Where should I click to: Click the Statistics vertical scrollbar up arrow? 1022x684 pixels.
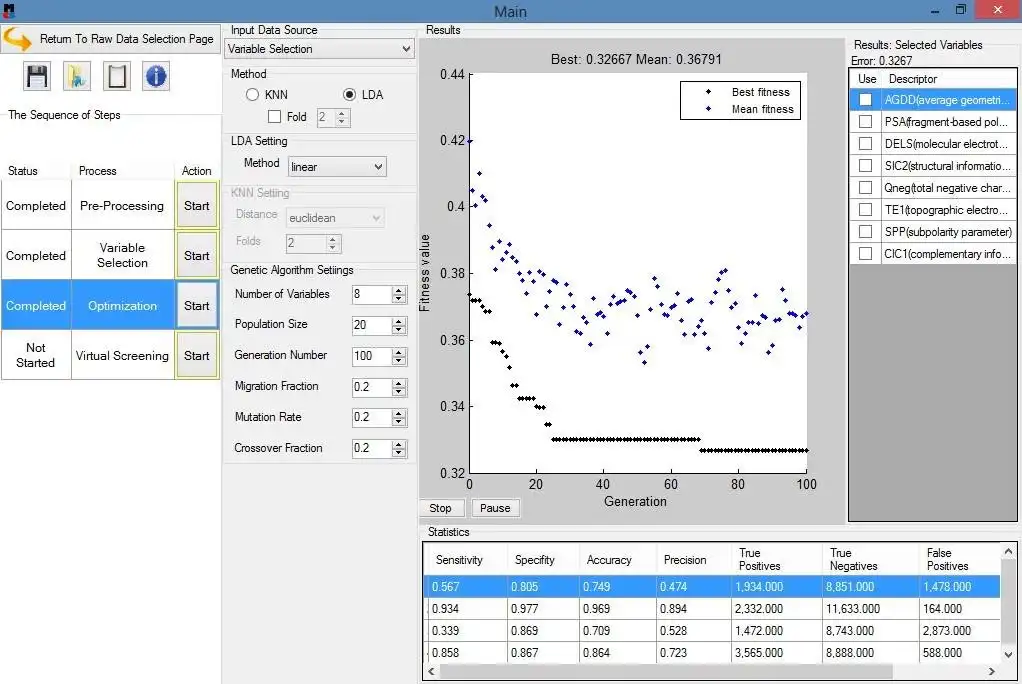click(x=1008, y=552)
